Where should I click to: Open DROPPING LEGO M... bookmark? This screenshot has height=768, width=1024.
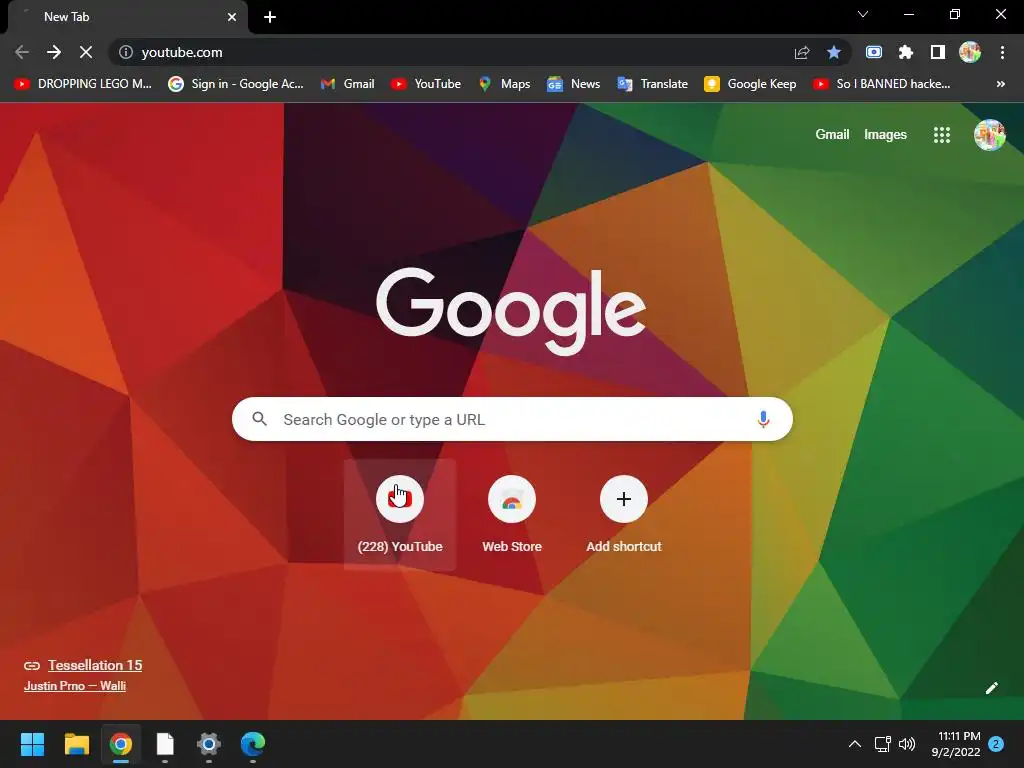(x=83, y=84)
